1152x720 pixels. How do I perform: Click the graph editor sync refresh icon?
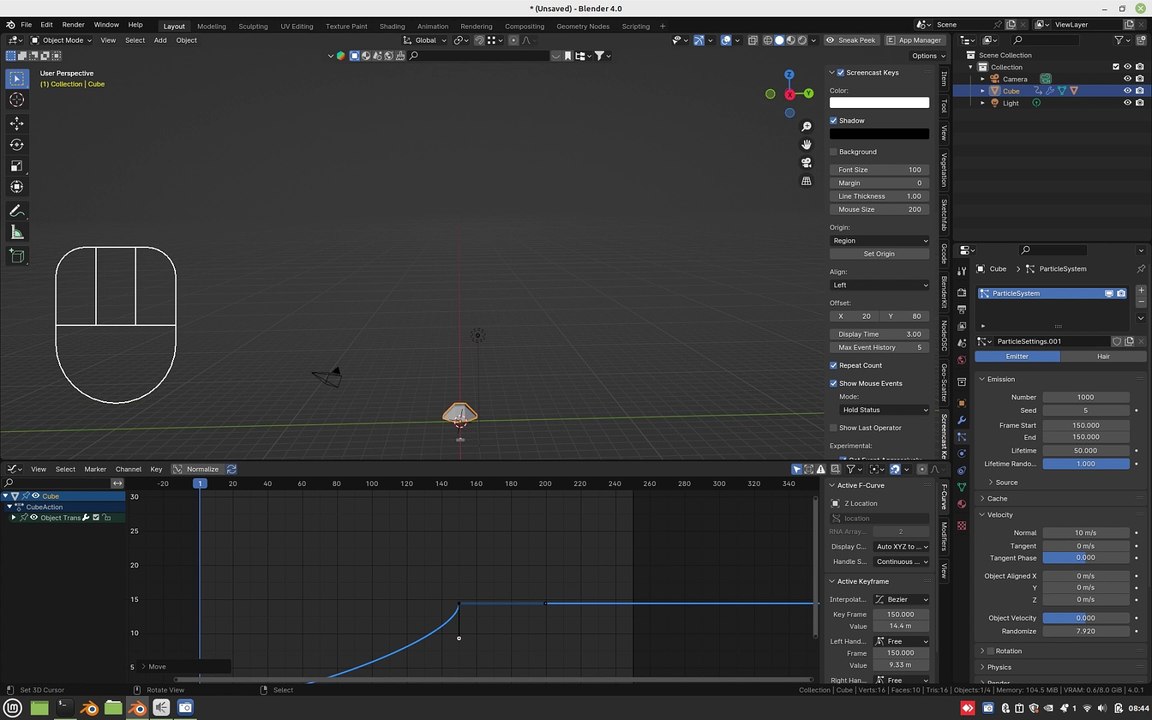[x=231, y=469]
